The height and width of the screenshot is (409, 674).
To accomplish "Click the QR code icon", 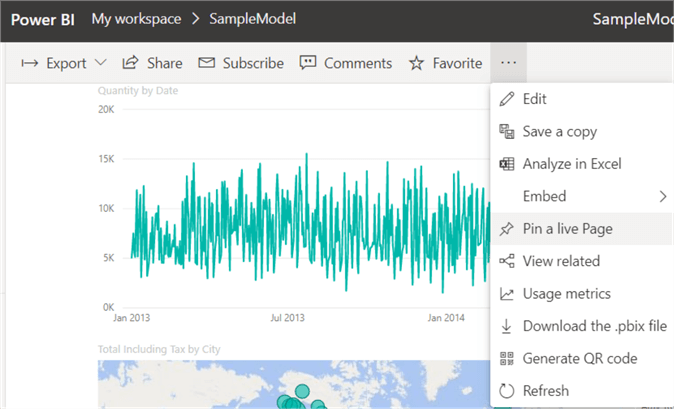I will click(x=506, y=358).
